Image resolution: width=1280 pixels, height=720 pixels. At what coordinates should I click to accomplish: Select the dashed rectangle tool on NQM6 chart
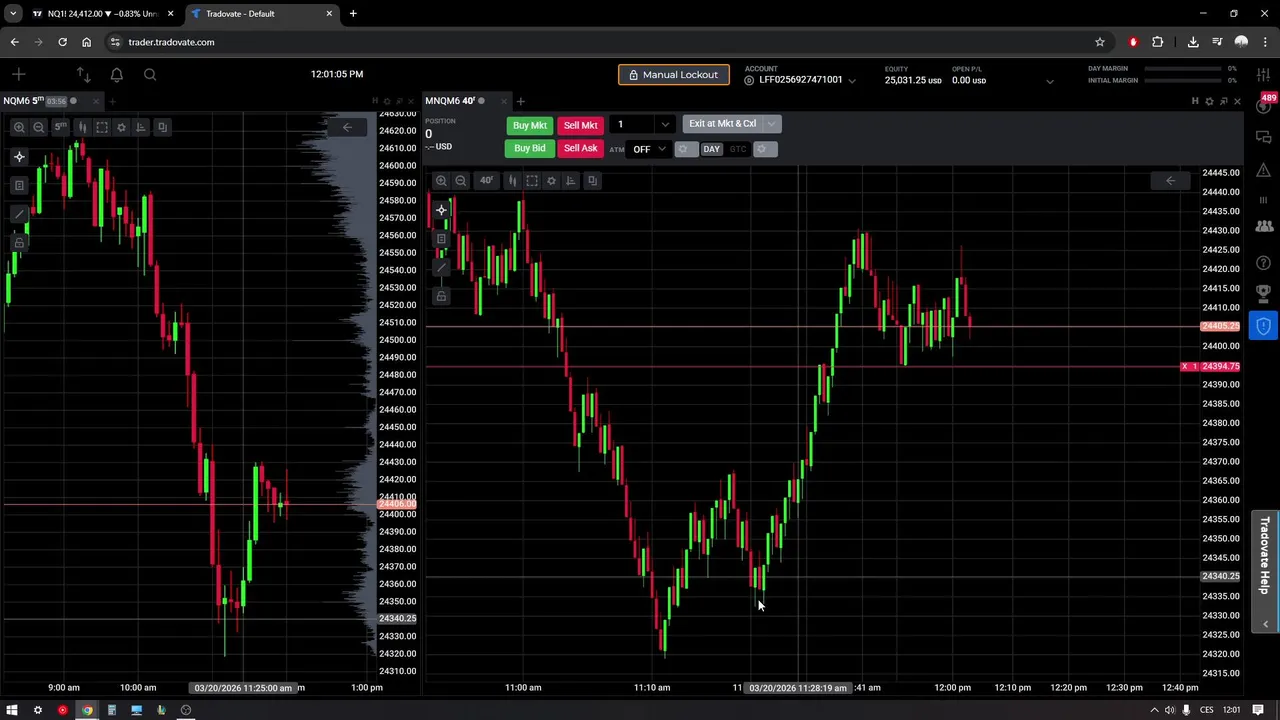(x=102, y=127)
